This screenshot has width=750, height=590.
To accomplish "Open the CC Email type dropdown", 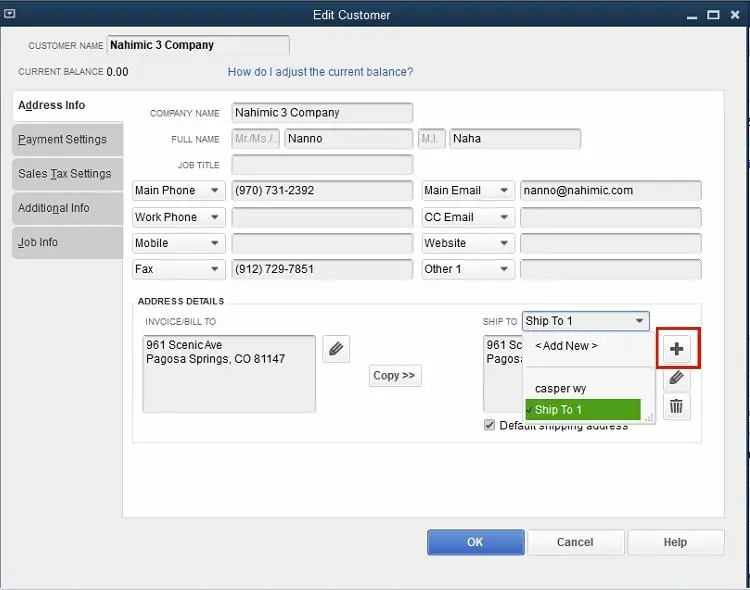I will [467, 217].
